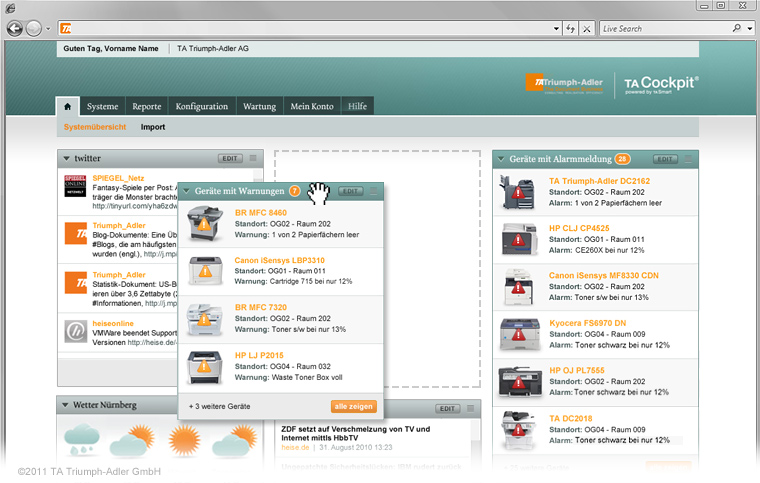The height and width of the screenshot is (483, 760).
Task: Click the heiseonline avatar icon
Action: coord(76,332)
